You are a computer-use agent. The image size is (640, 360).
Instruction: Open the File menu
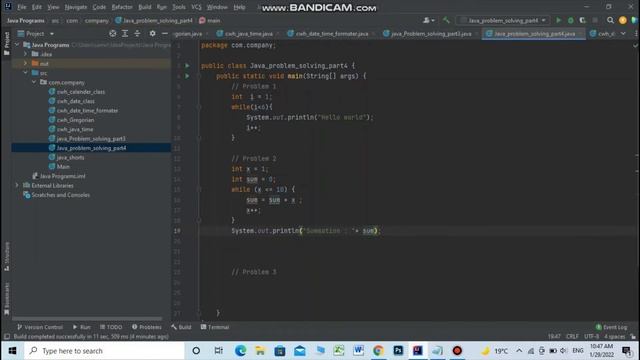point(22,7)
